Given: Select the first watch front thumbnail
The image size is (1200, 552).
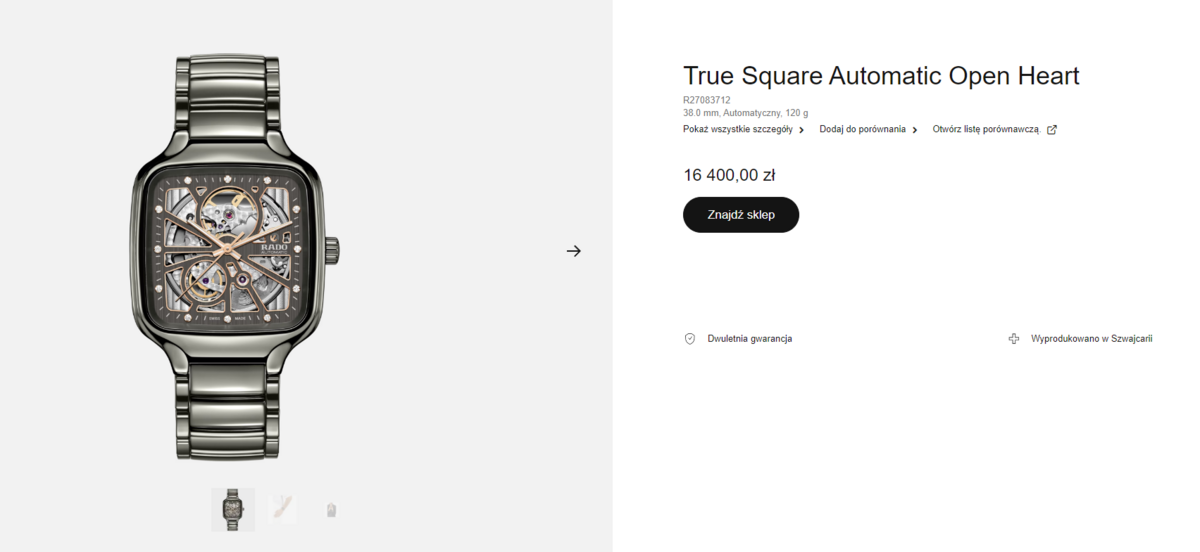Looking at the screenshot, I should click(233, 510).
